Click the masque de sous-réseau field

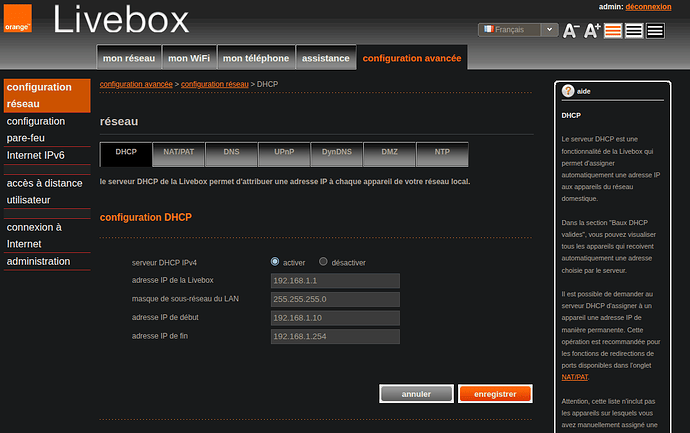click(x=335, y=299)
